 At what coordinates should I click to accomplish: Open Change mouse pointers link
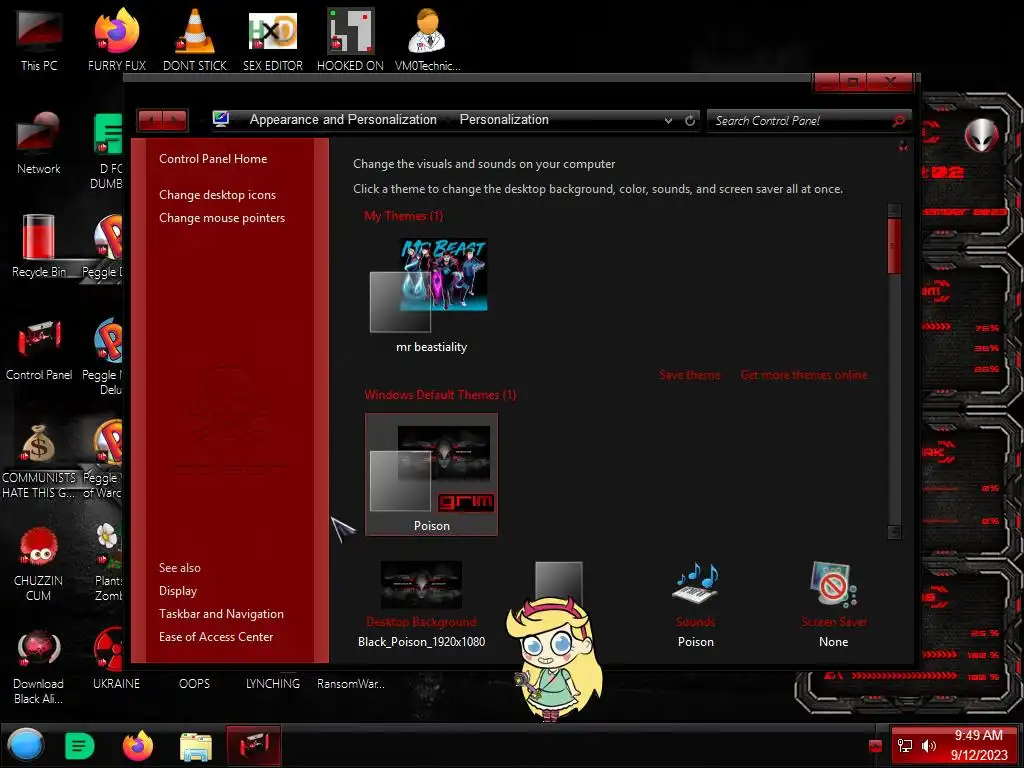click(x=222, y=217)
